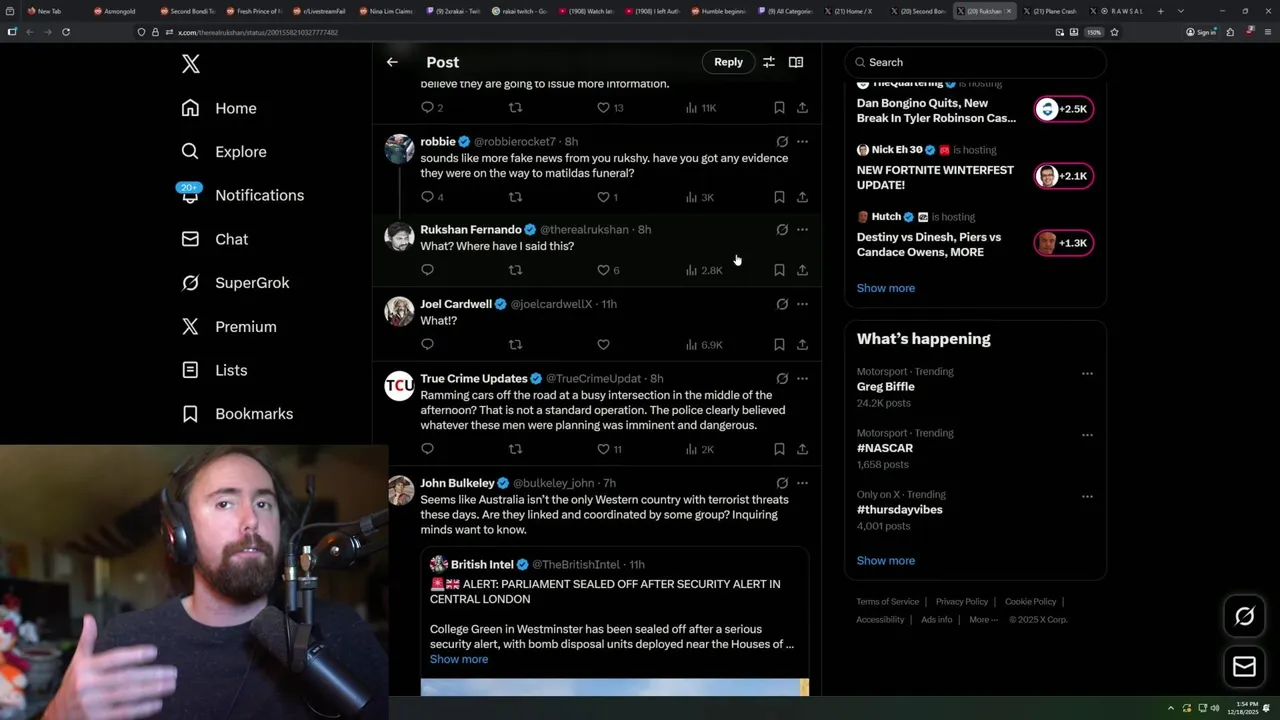Open Cookie Policy link

point(1030,602)
